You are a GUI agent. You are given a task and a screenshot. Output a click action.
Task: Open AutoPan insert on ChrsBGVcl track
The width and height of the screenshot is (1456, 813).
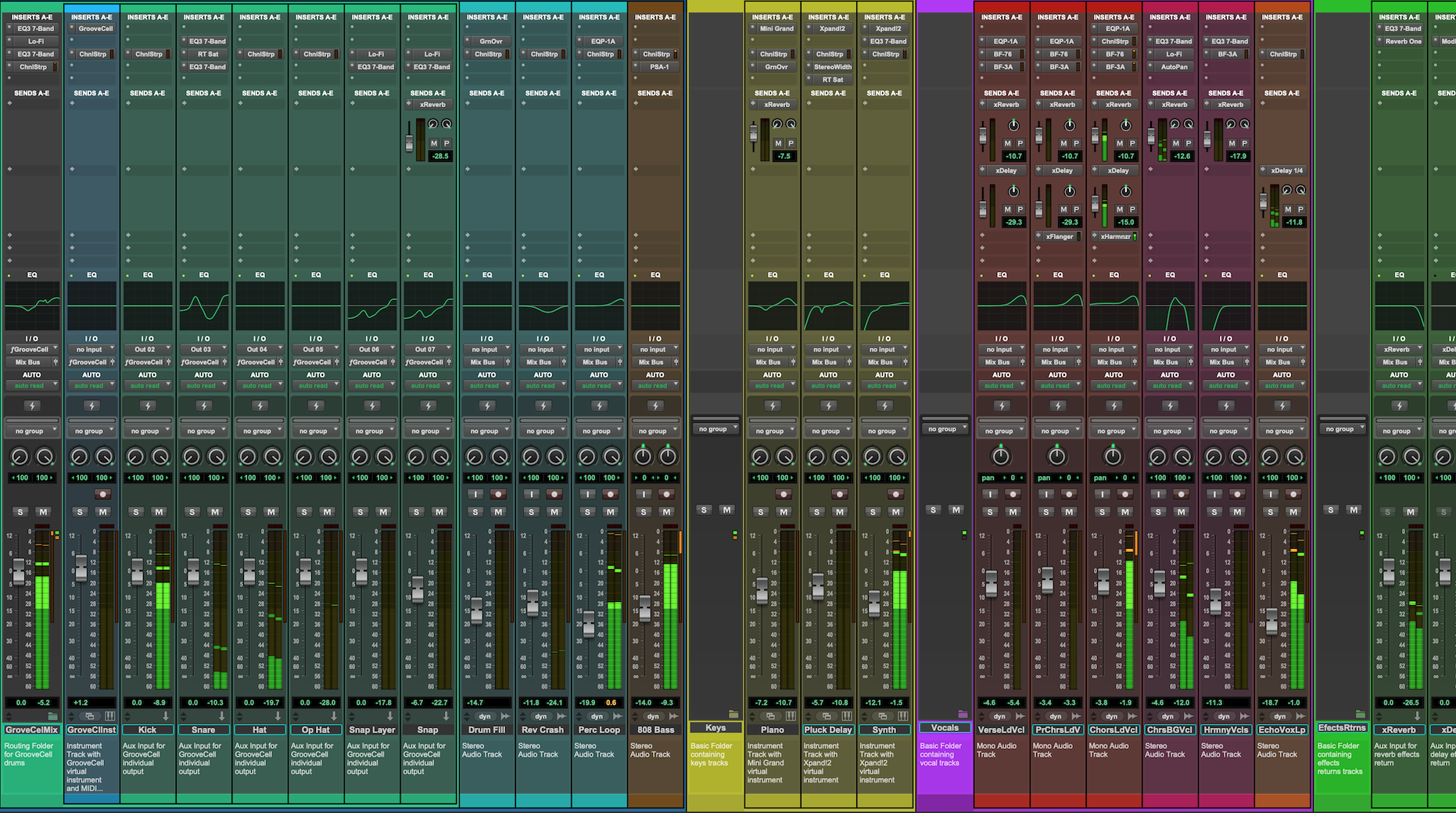(x=1173, y=67)
